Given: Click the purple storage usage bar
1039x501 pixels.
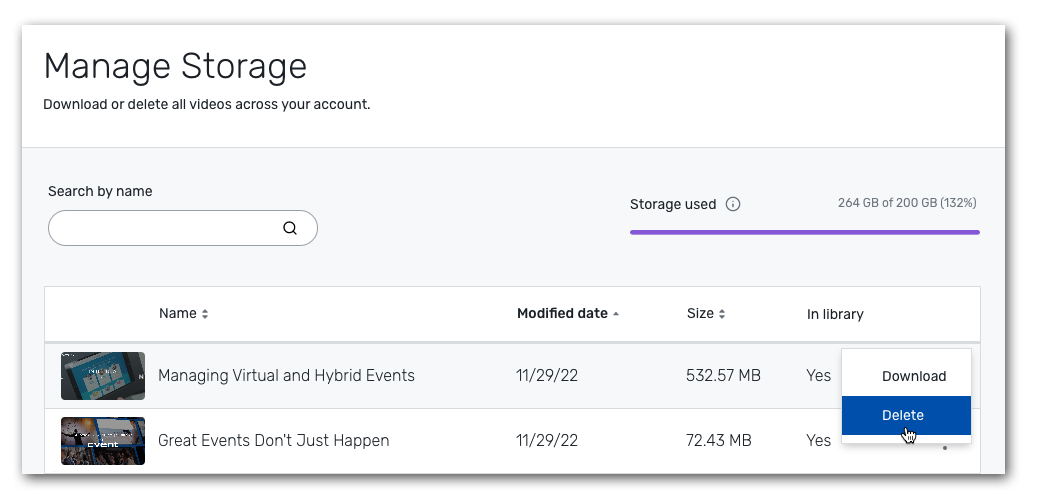Looking at the screenshot, I should coord(804,232).
